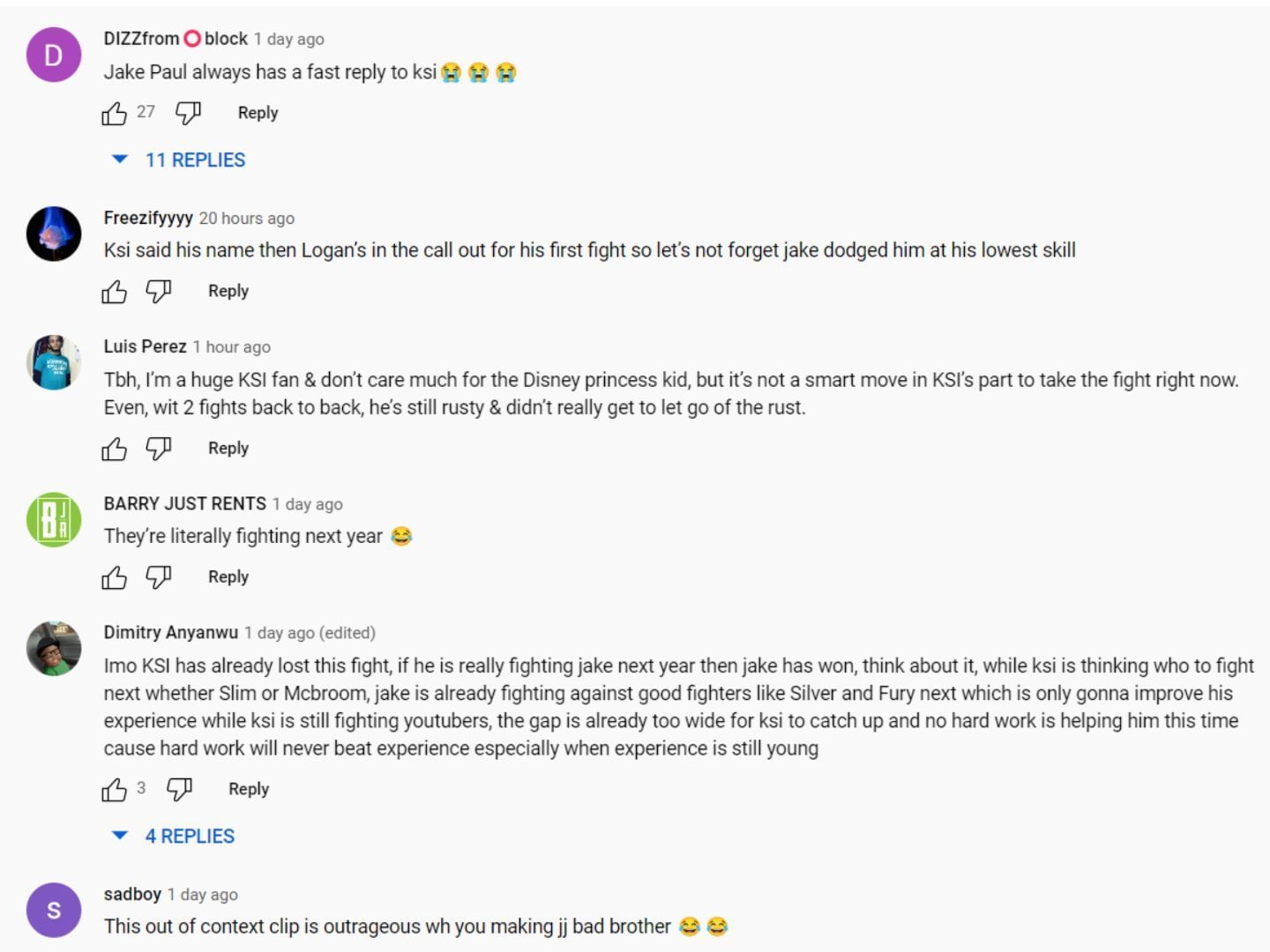Dislike Dimitry Anyanwu's comment
Viewport: 1270px width, 952px height.
(179, 789)
